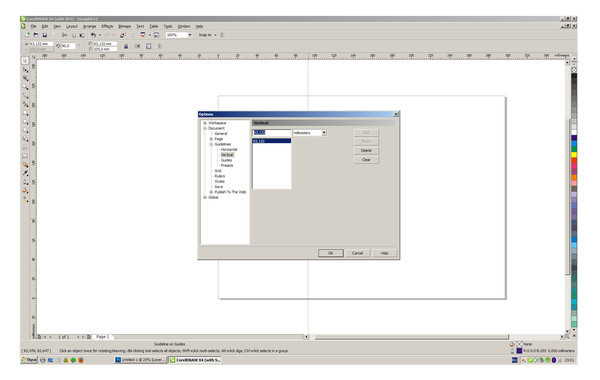This screenshot has width=600, height=380.
Task: Open the Effects menu
Action: click(x=107, y=26)
